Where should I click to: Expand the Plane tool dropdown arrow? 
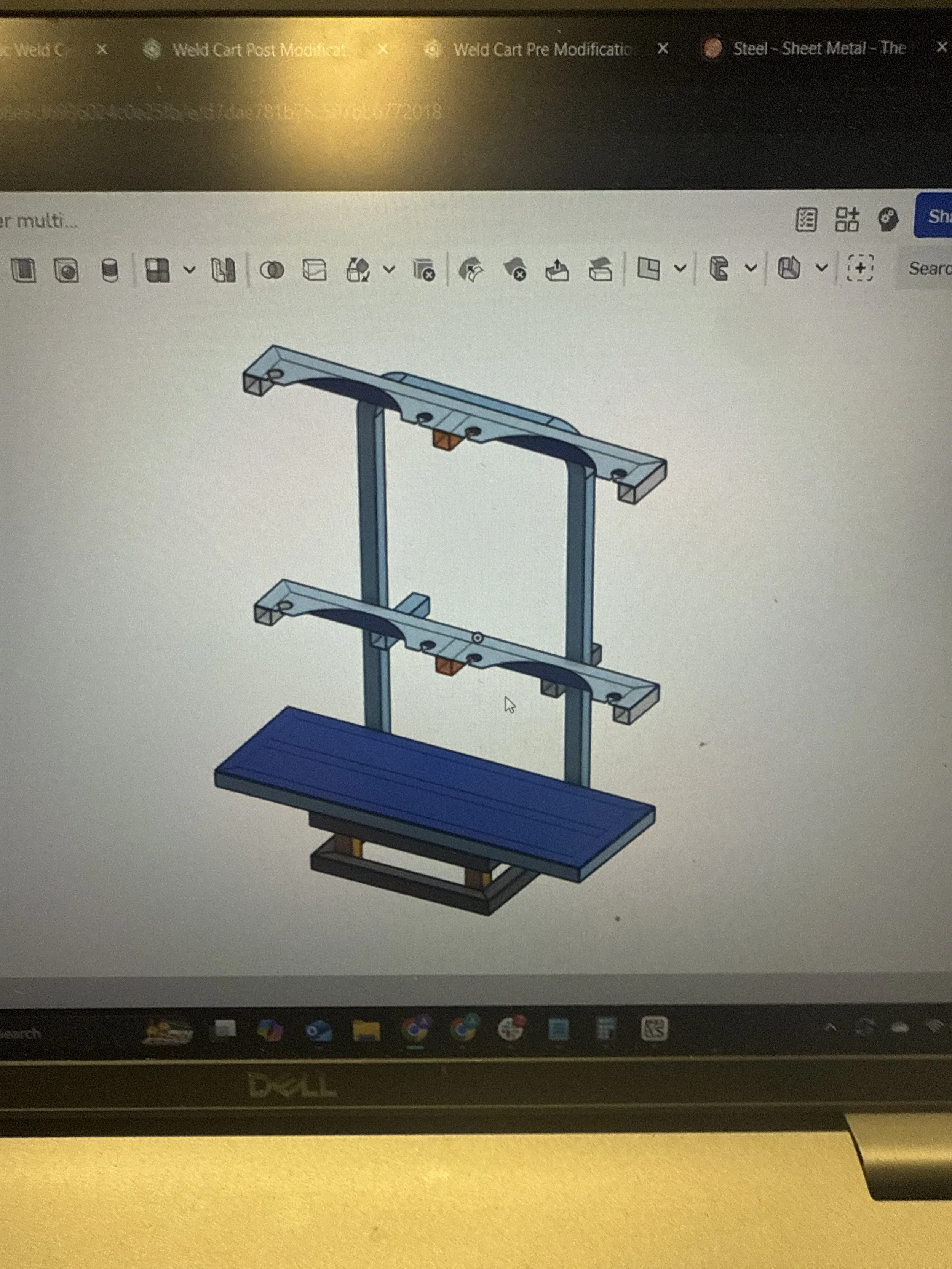(x=680, y=268)
